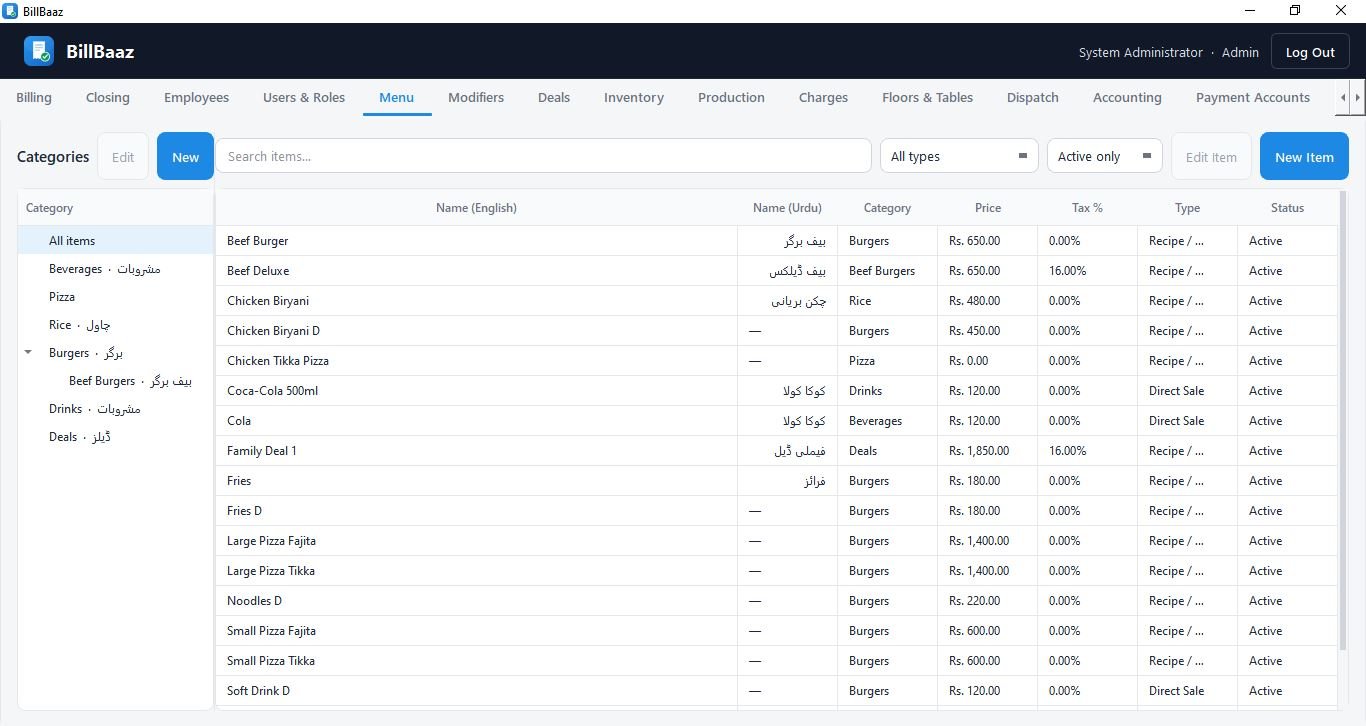This screenshot has width=1366, height=726.
Task: Open the Closing tab
Action: coord(108,97)
